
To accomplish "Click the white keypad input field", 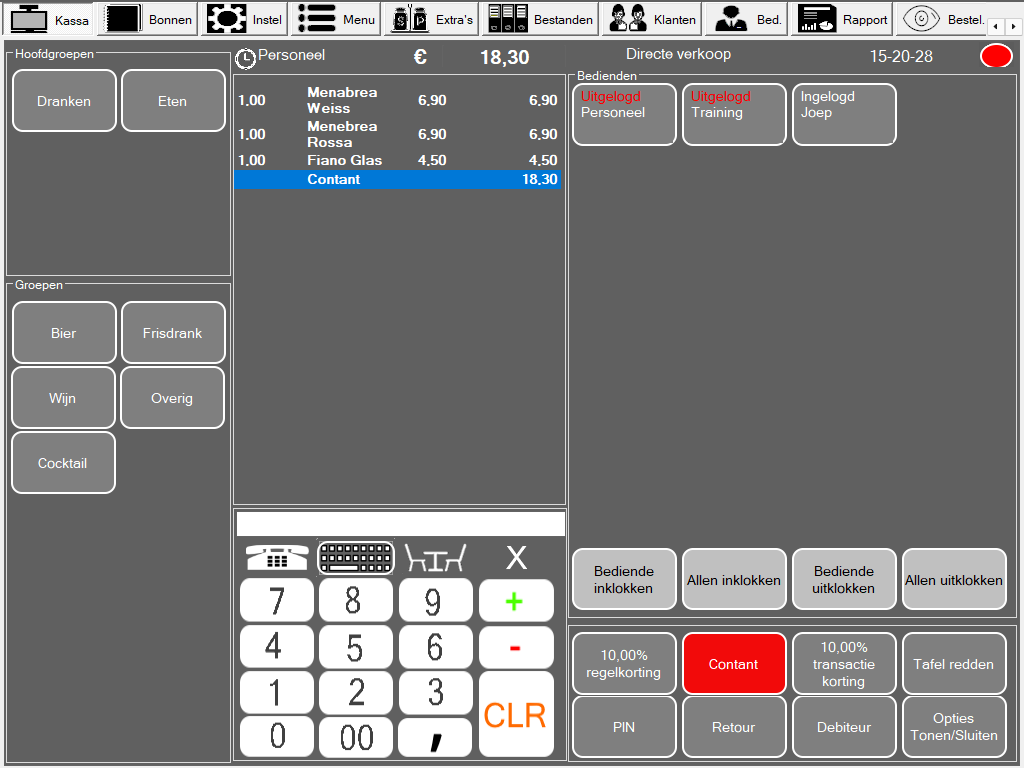I will point(400,524).
